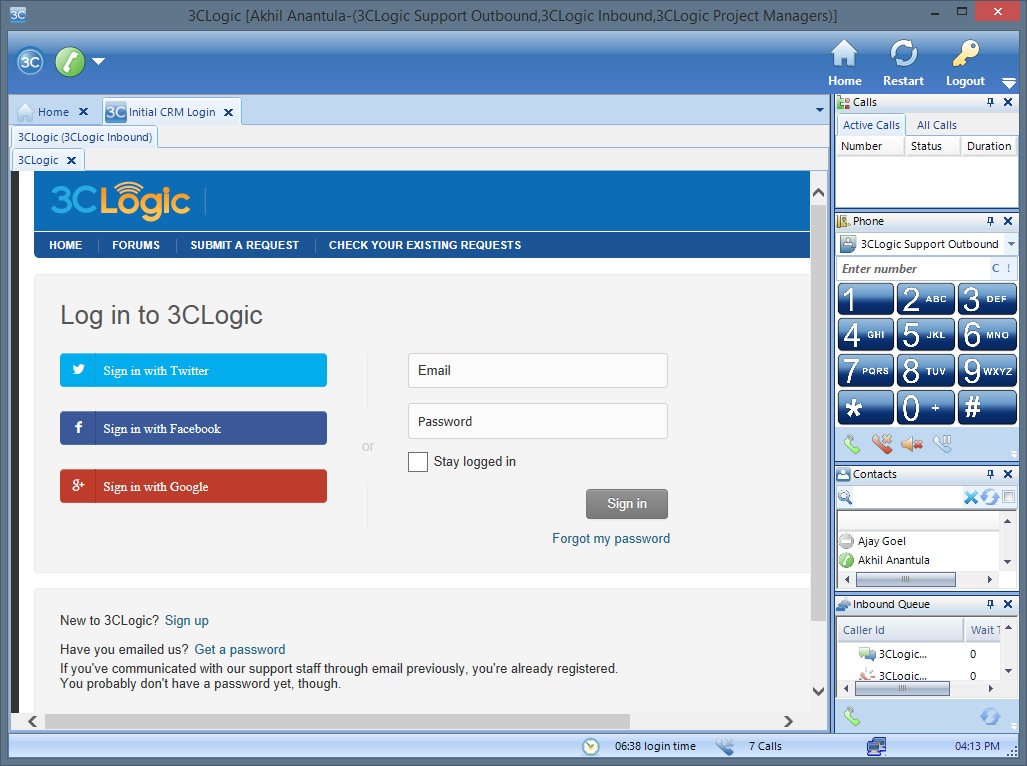Screen dimensions: 1027x766
Task: Pin the Calls panel
Action: [x=990, y=103]
